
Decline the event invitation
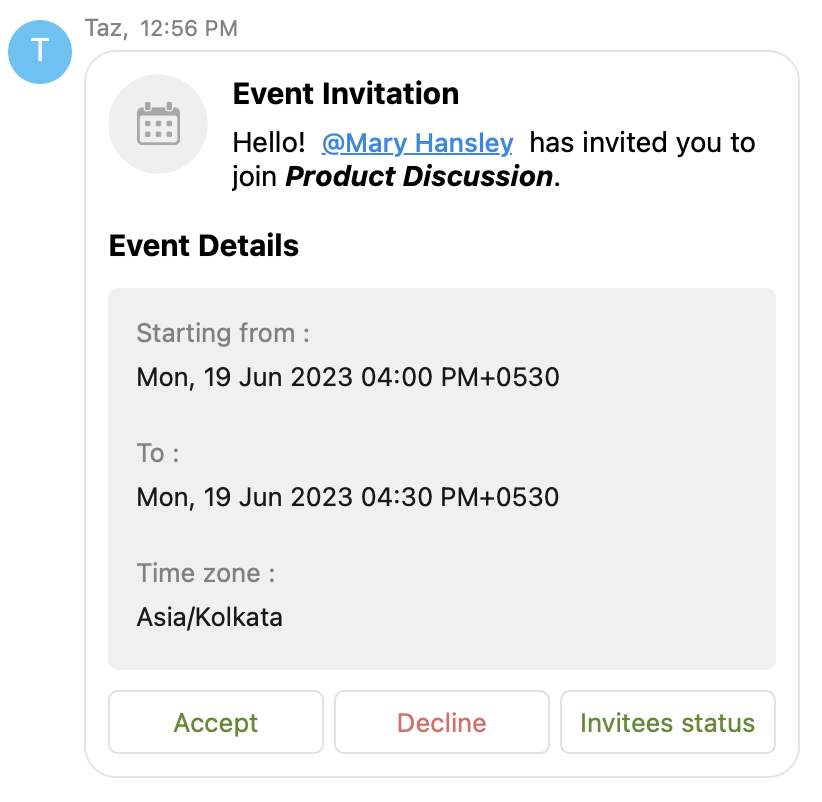pos(441,723)
